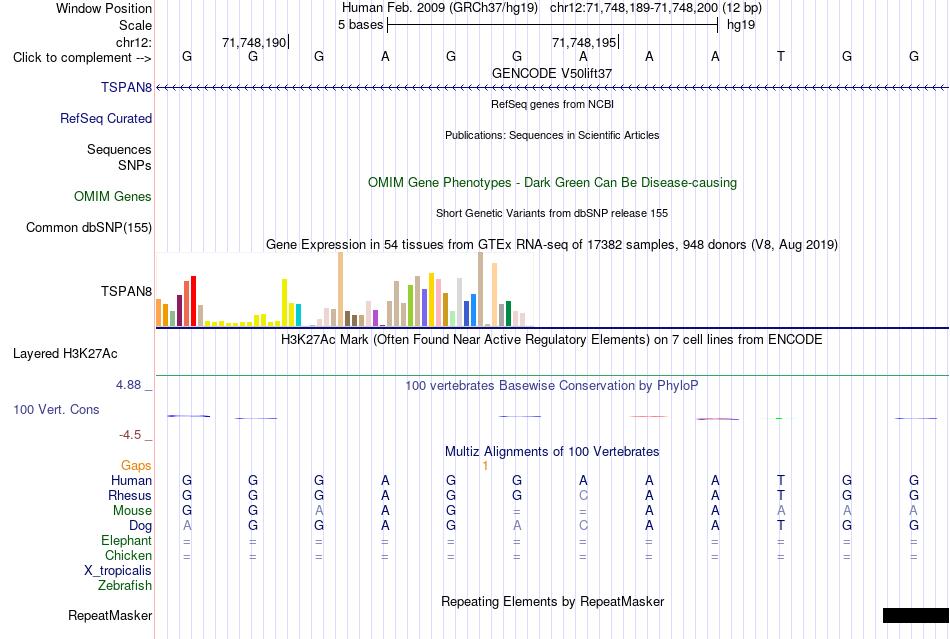Click the Layered H3K27Ac track label
This screenshot has height=639, width=950.
coord(65,354)
